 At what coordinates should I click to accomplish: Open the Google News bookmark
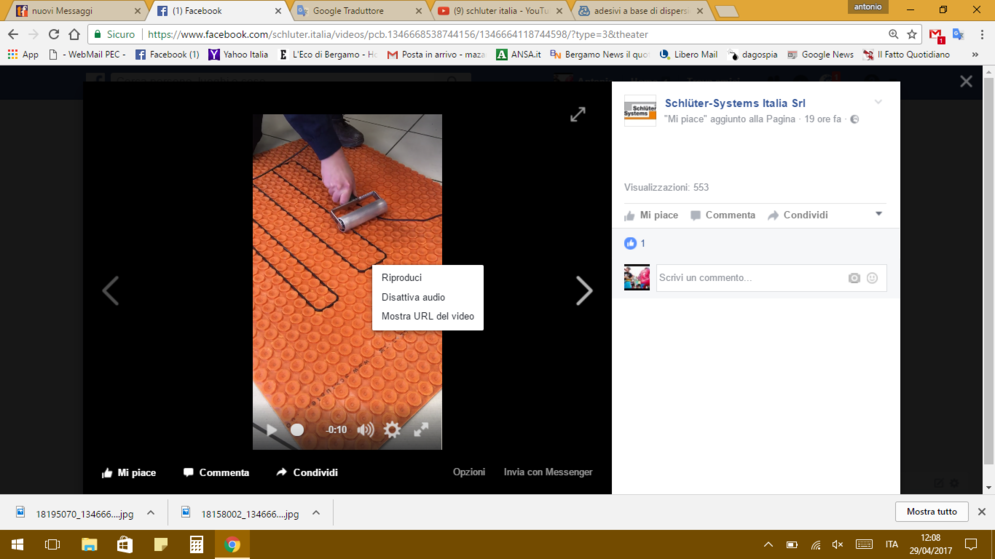point(820,55)
